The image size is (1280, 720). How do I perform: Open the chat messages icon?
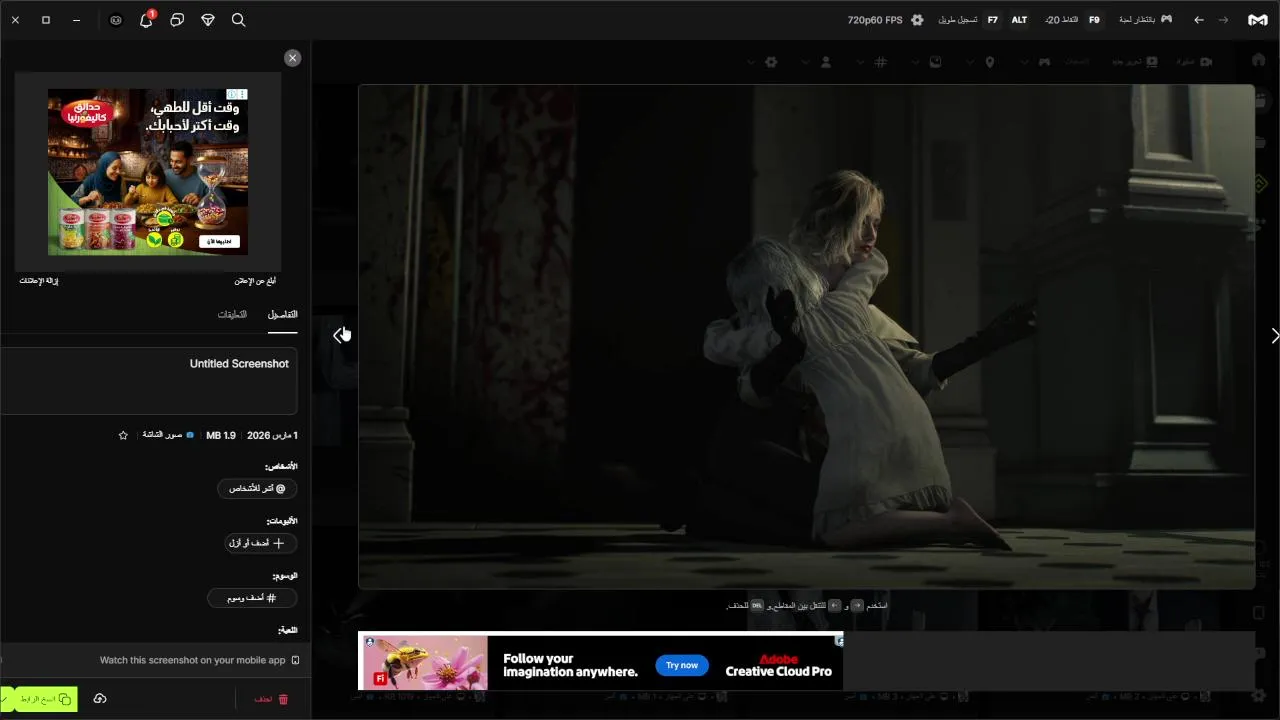coord(177,20)
